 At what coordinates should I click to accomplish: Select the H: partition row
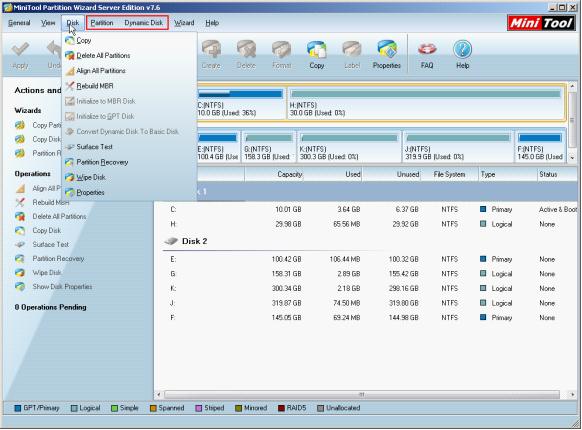tap(367, 224)
